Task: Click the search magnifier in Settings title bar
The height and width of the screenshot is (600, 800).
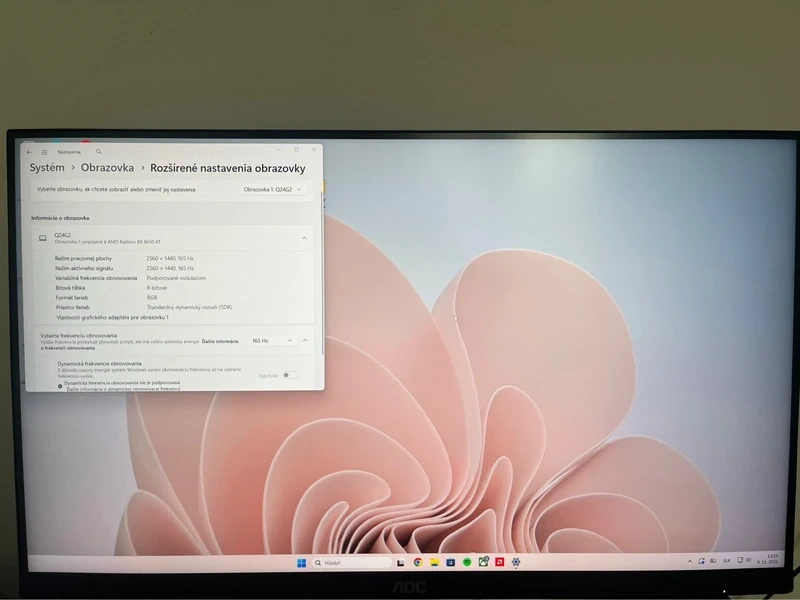Action: [x=98, y=151]
